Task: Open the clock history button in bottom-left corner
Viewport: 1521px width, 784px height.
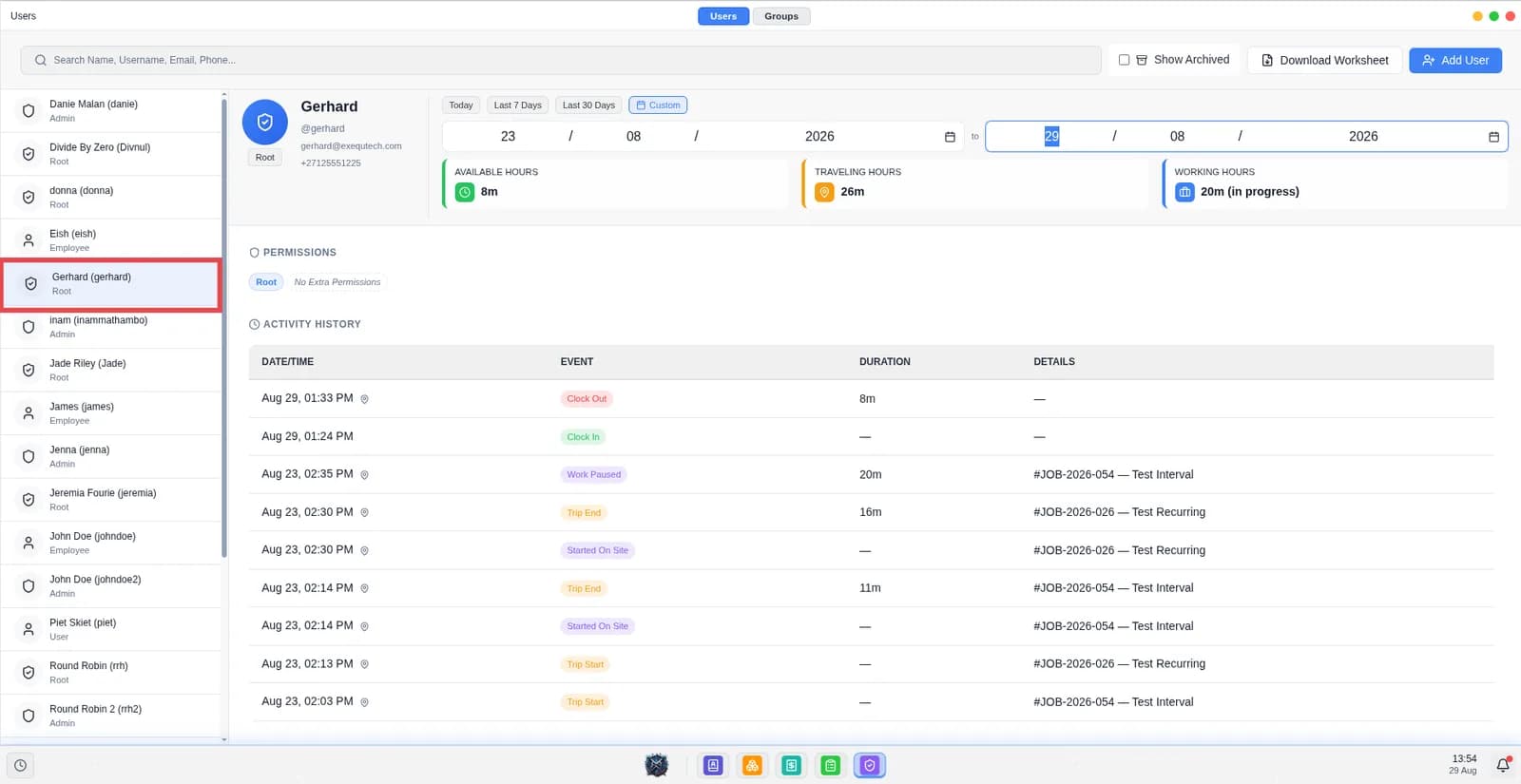Action: click(20, 765)
